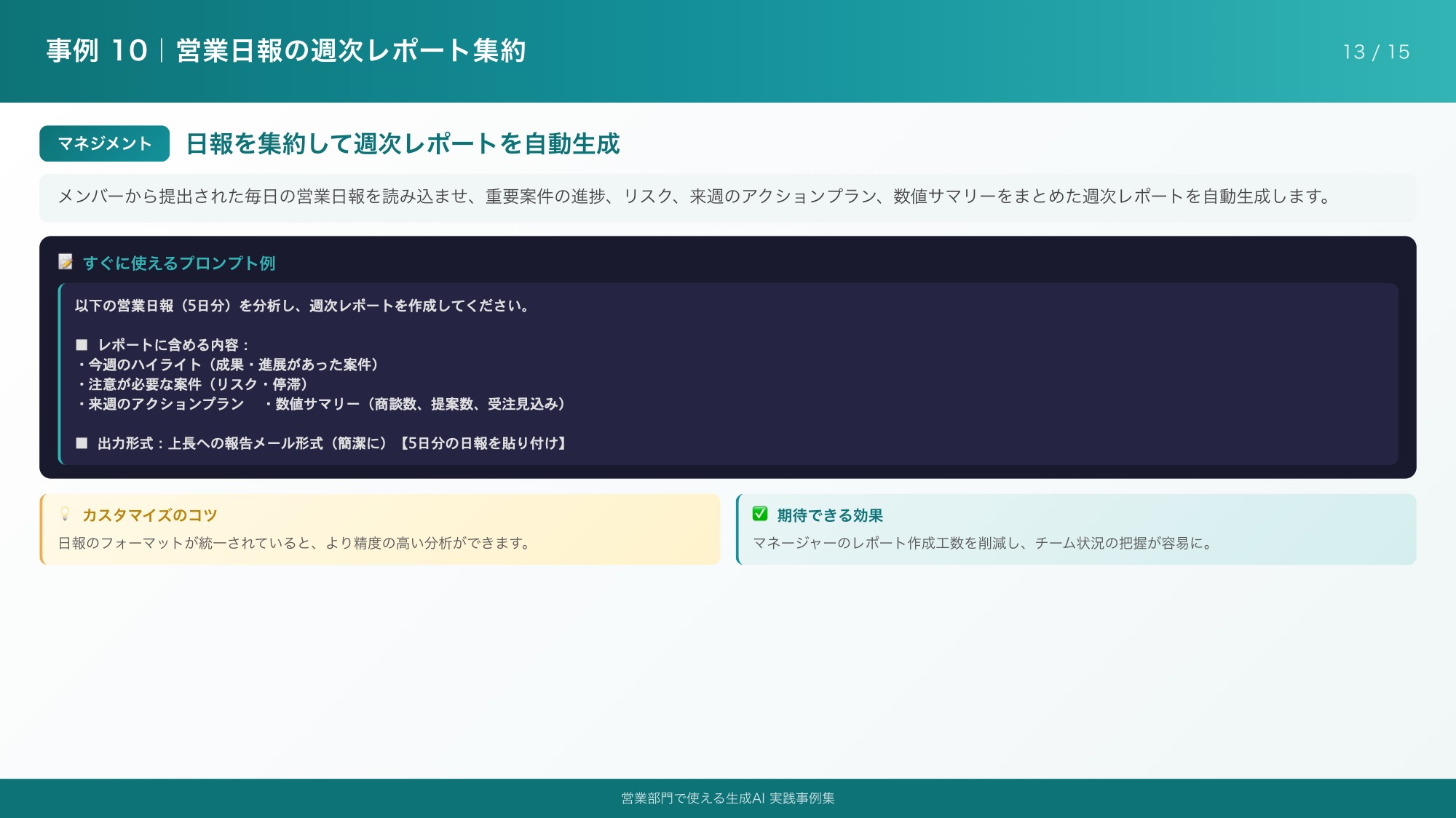Viewport: 1456px width, 818px height.
Task: Click the memo pencil icon beside プロンプト例
Action: 66,261
